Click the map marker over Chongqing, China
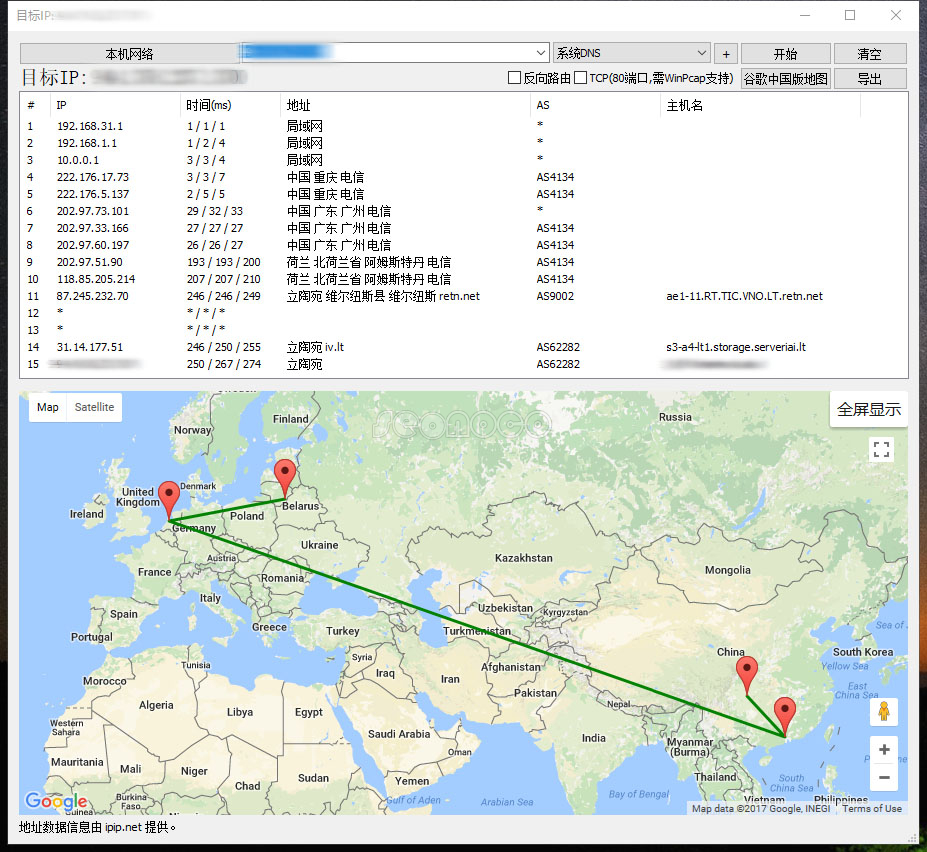 coord(746,671)
